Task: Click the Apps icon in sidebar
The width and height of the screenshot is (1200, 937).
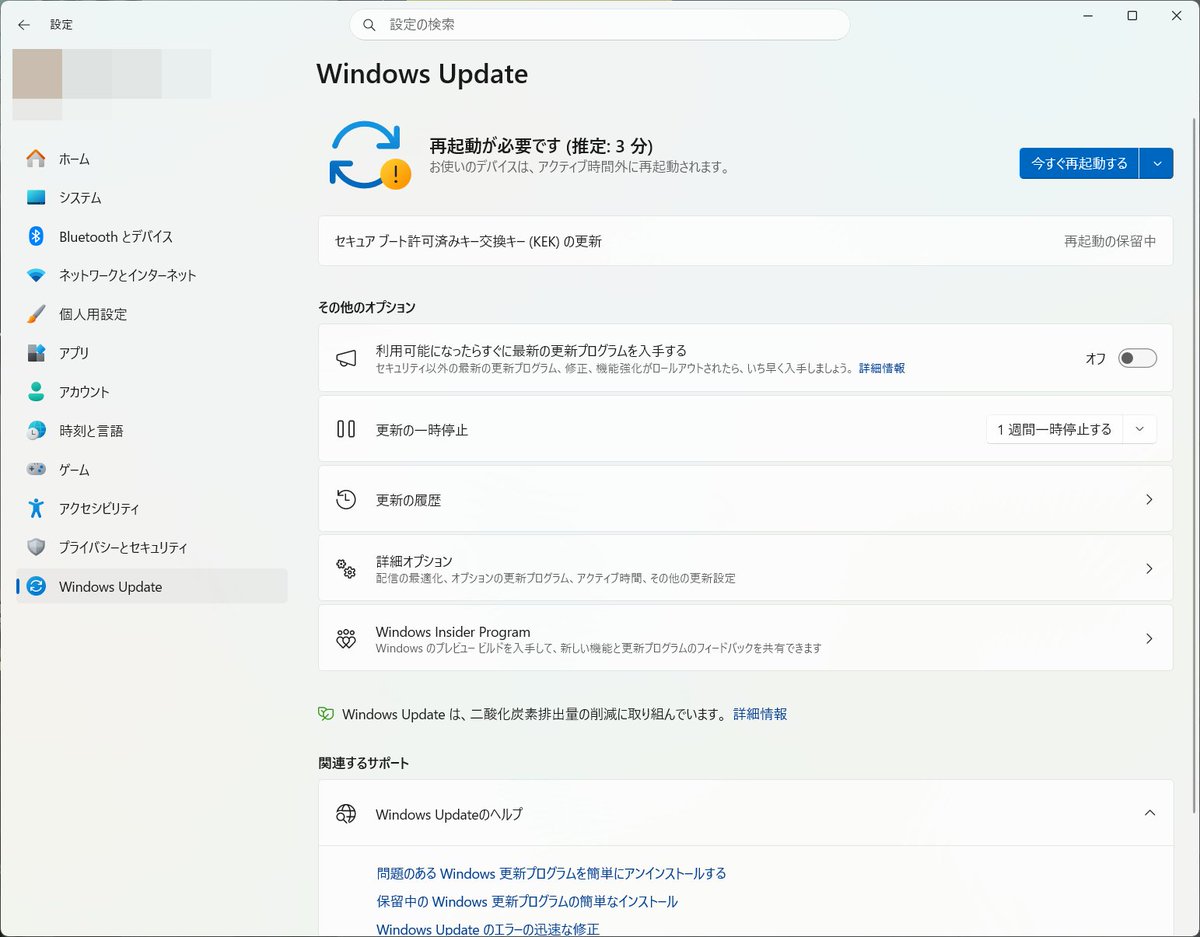Action: point(36,353)
